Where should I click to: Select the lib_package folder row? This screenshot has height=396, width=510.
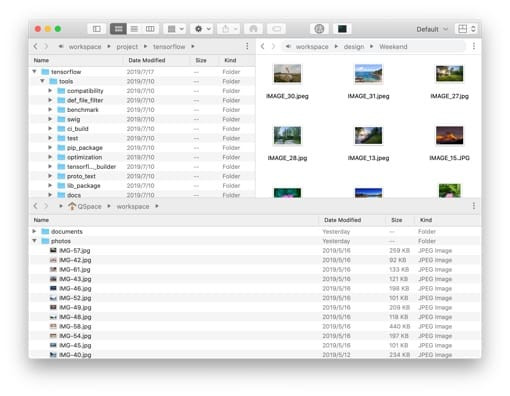[142, 186]
